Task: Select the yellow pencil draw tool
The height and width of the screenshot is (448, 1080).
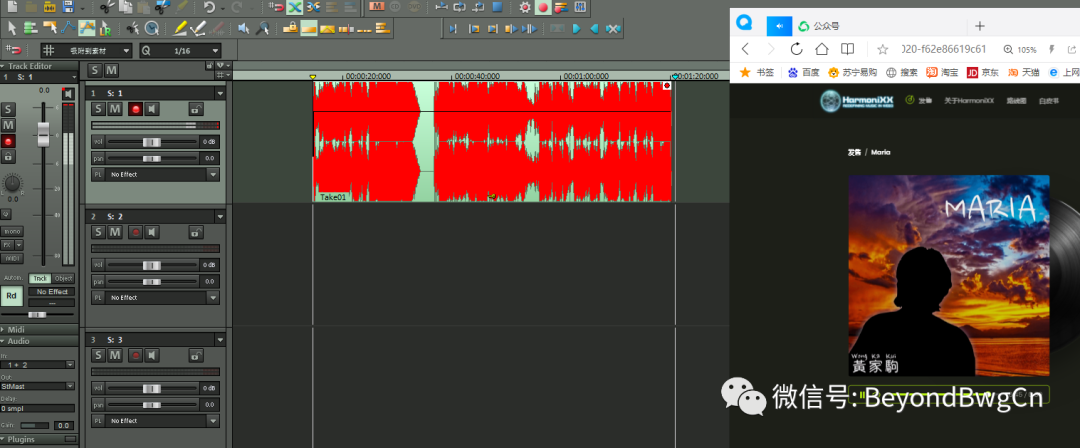Action: click(180, 28)
